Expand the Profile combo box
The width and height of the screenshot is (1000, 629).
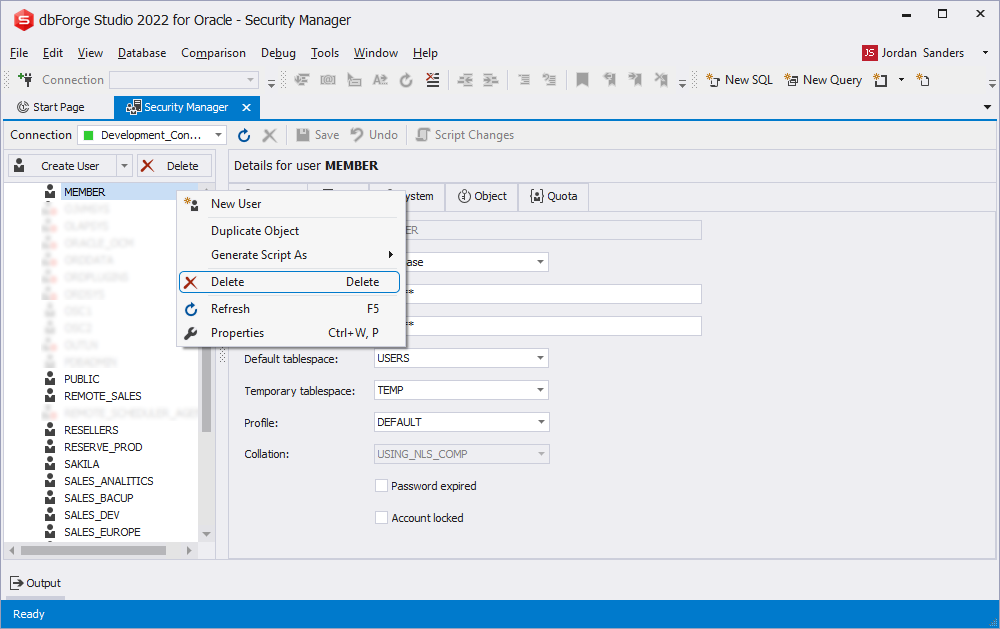(x=540, y=422)
